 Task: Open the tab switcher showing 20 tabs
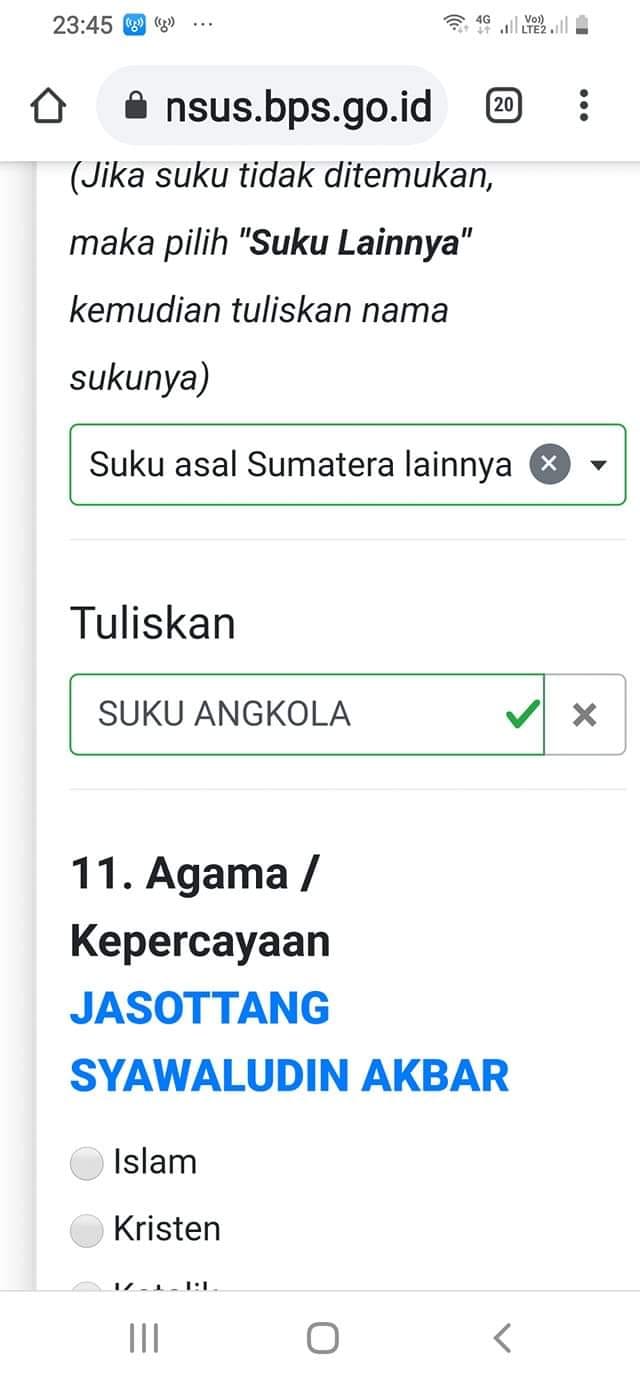[x=504, y=105]
